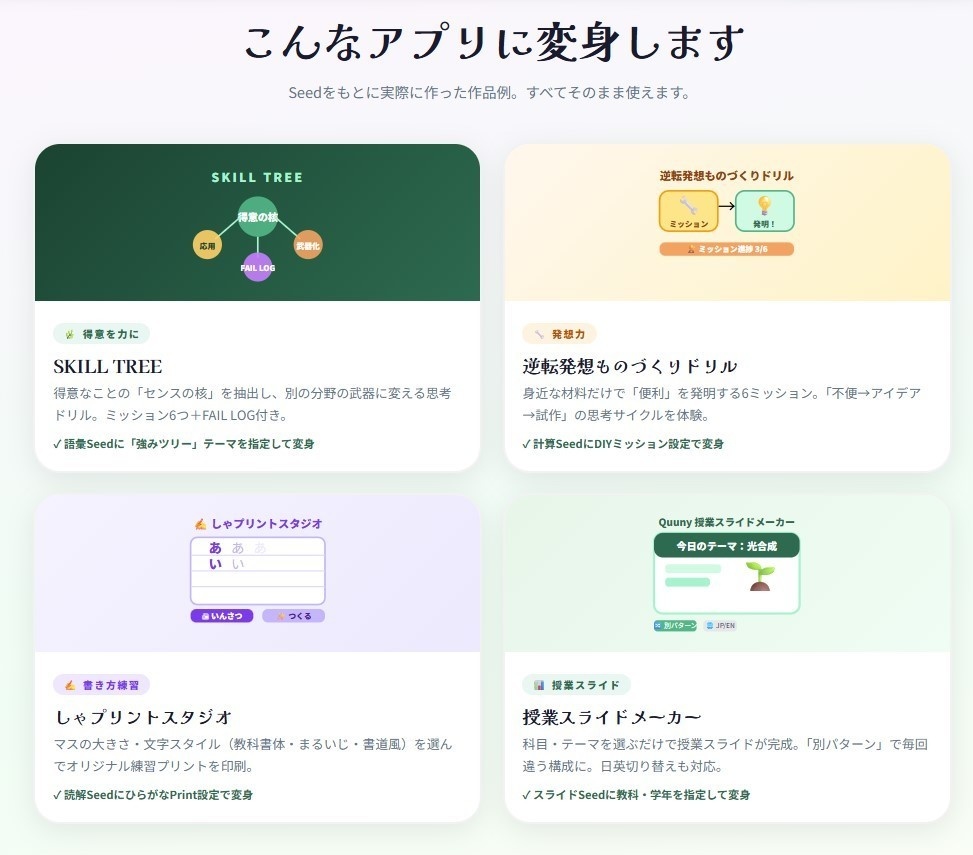The width and height of the screenshot is (973, 855).
Task: Click the sparkle icon on つくる button
Action: tap(280, 614)
